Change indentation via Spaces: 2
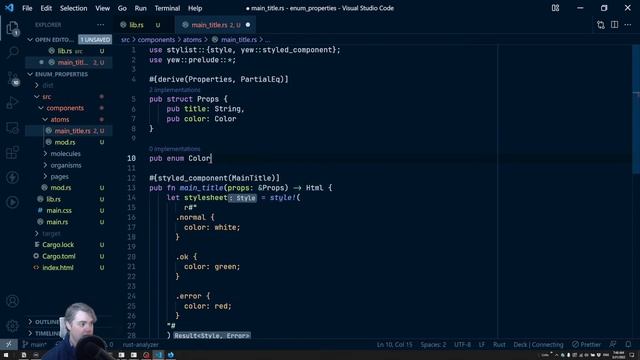This screenshot has height=360, width=640. 433,344
